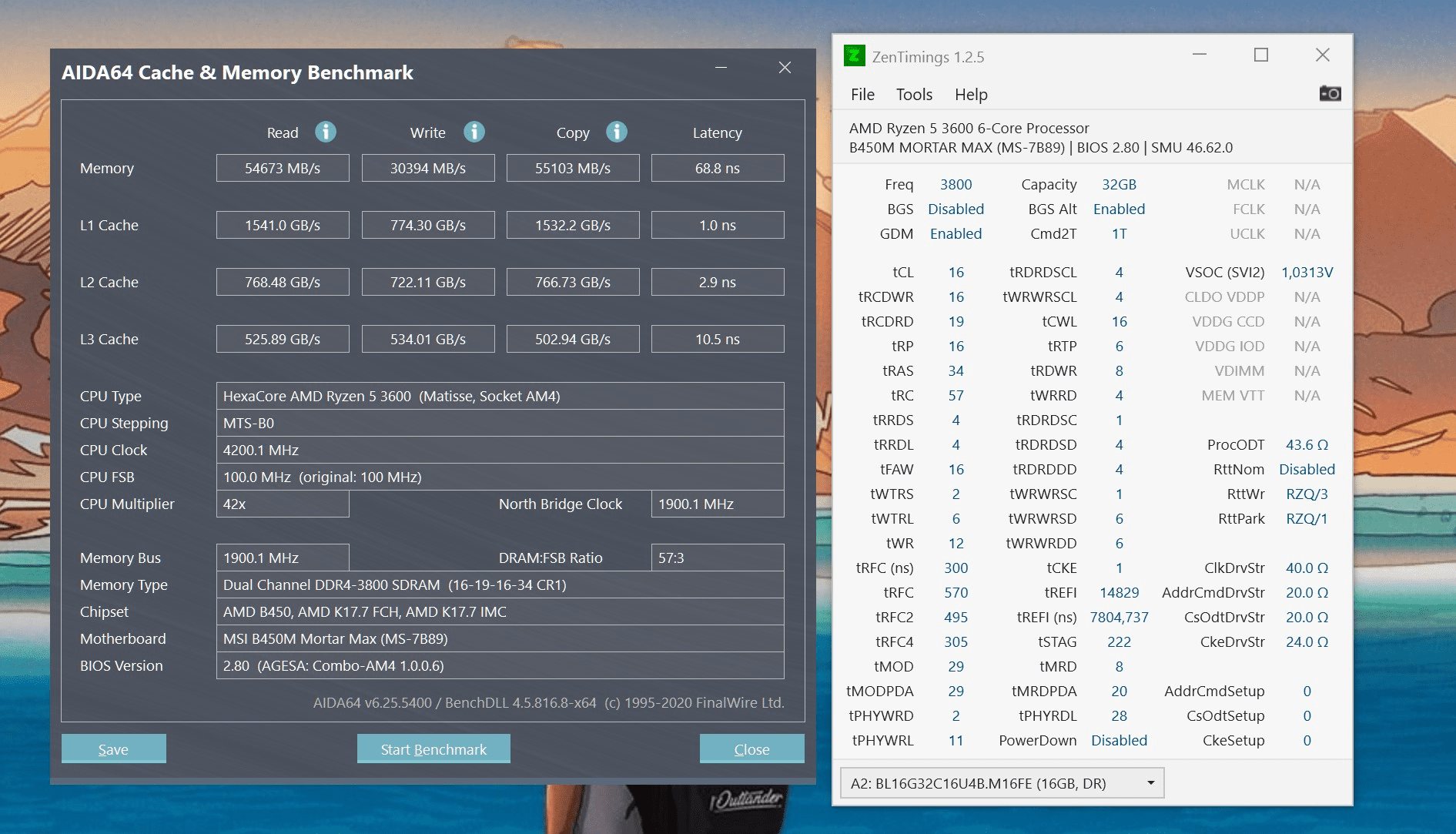Click the tRAS value 34
Image resolution: width=1456 pixels, height=834 pixels.
tap(956, 370)
